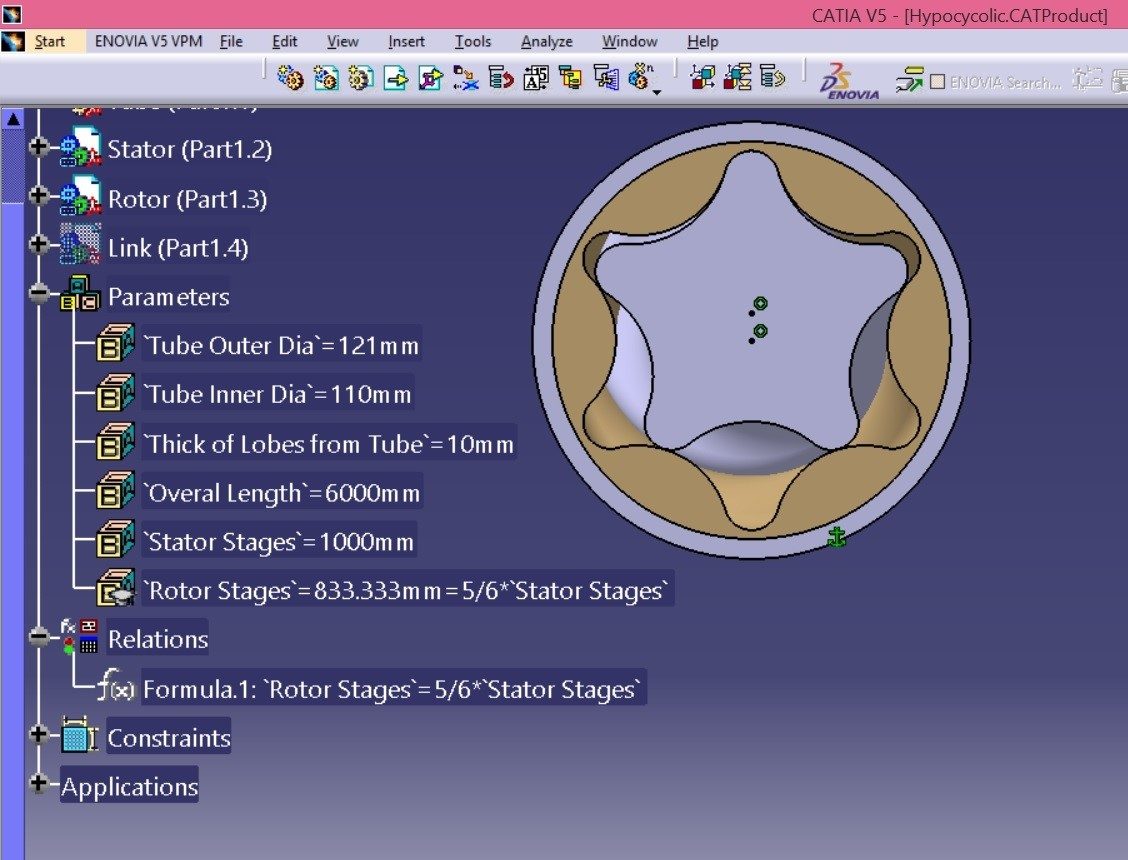The height and width of the screenshot is (860, 1128).
Task: Open the ENOVIA V5 VPM menu
Action: tap(148, 42)
